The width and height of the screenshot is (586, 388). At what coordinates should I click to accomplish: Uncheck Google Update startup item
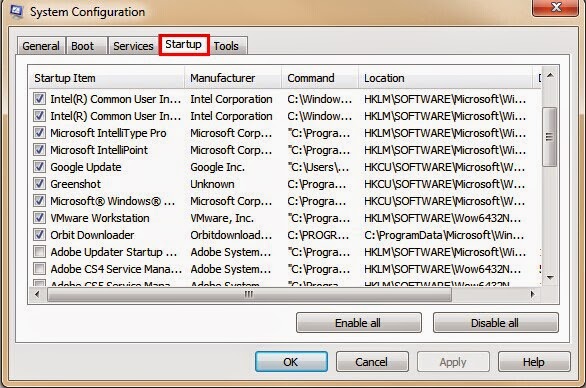pyautogui.click(x=39, y=167)
